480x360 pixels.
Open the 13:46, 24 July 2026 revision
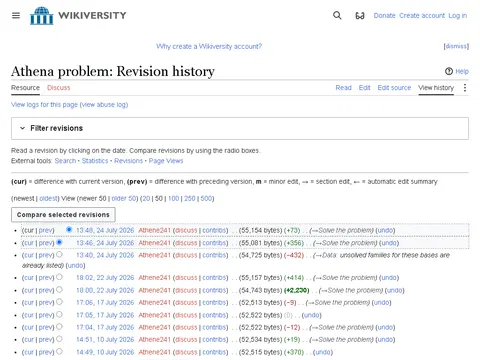(x=105, y=243)
